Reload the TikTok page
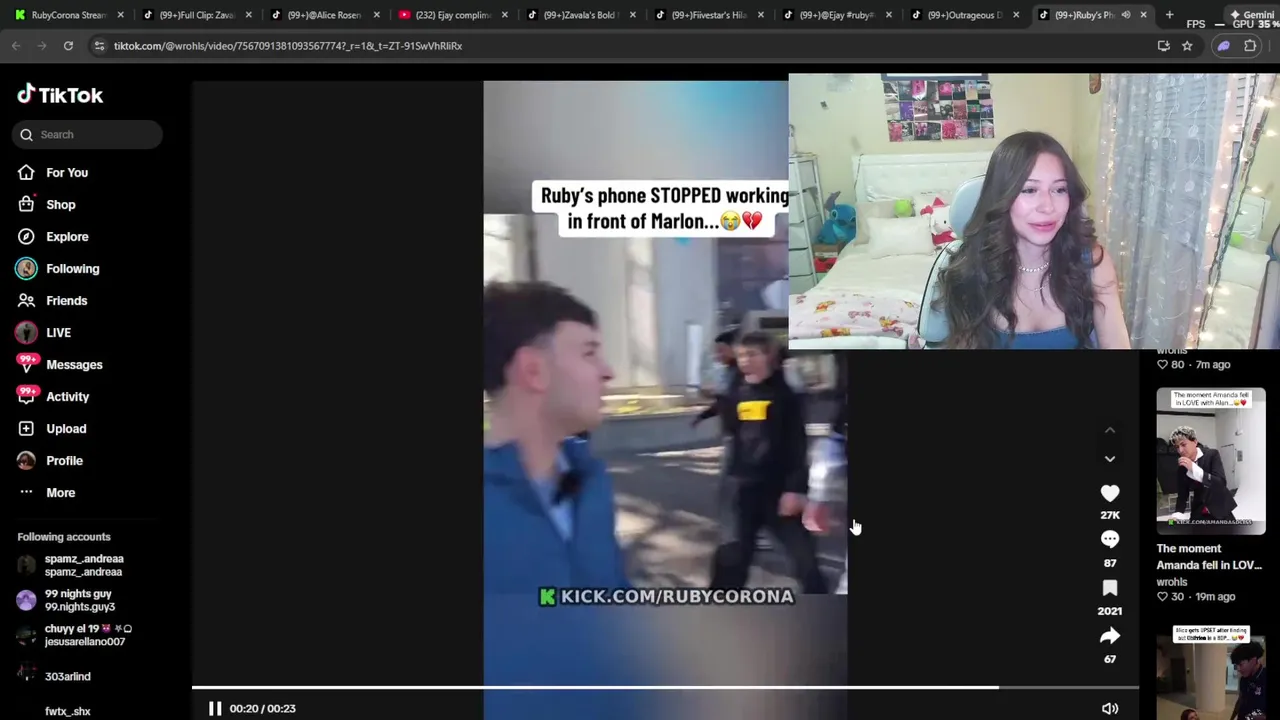The height and width of the screenshot is (720, 1280). (68, 46)
